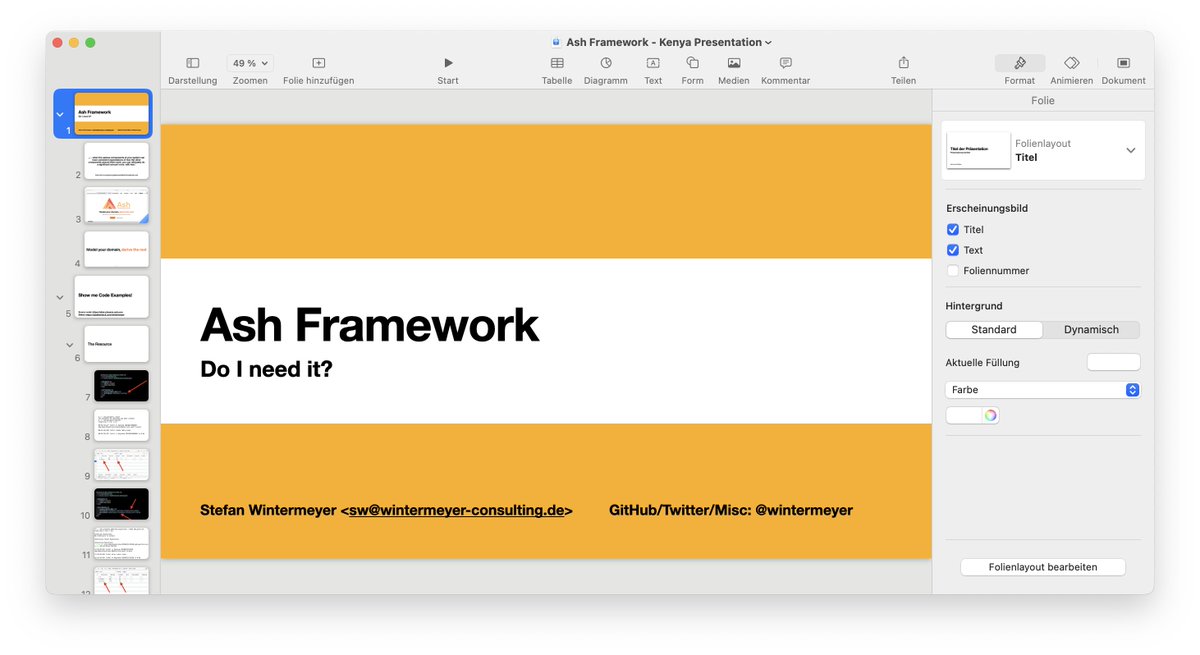Open the Folienlayout Titel chooser

click(x=1043, y=151)
